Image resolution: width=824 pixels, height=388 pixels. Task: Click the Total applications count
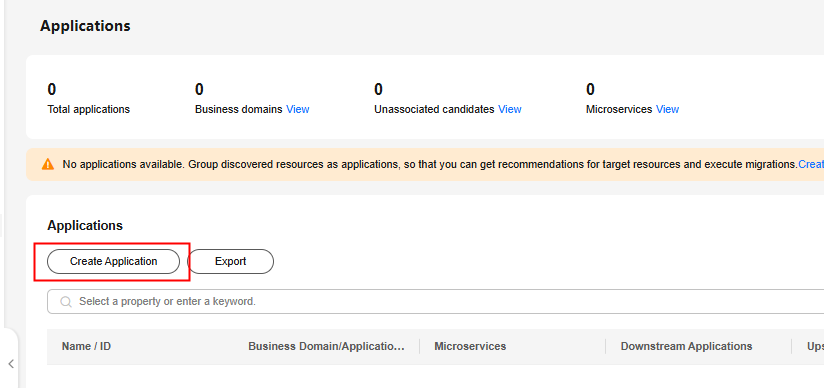point(52,90)
